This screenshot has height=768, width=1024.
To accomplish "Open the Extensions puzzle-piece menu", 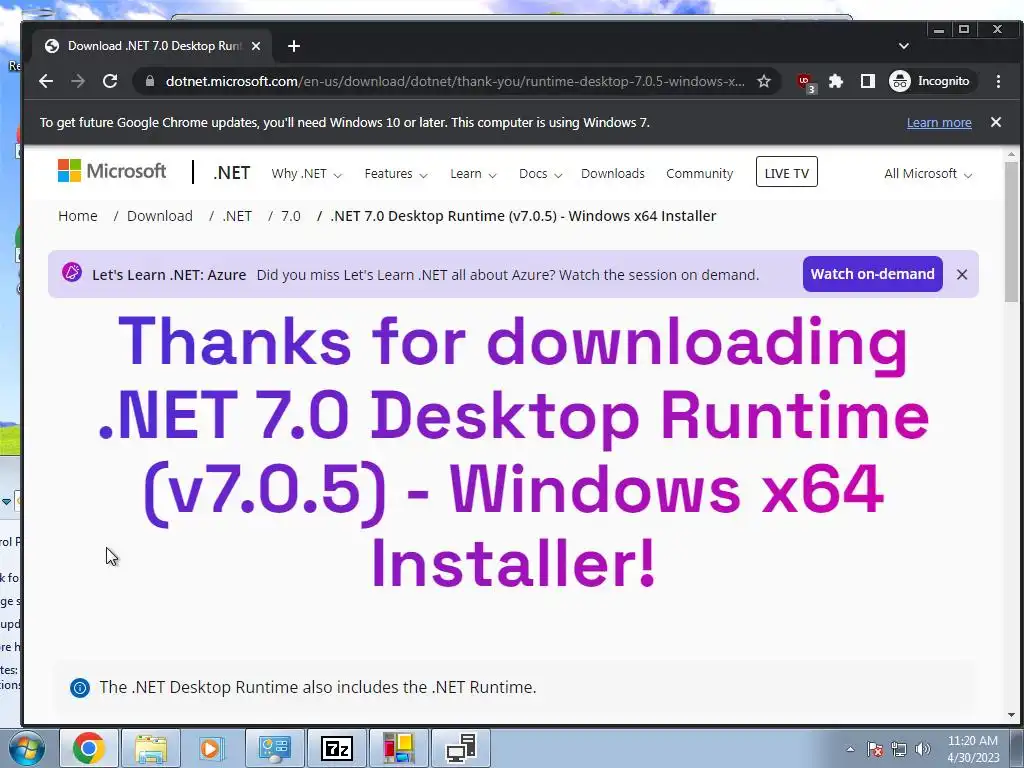I will pos(835,81).
